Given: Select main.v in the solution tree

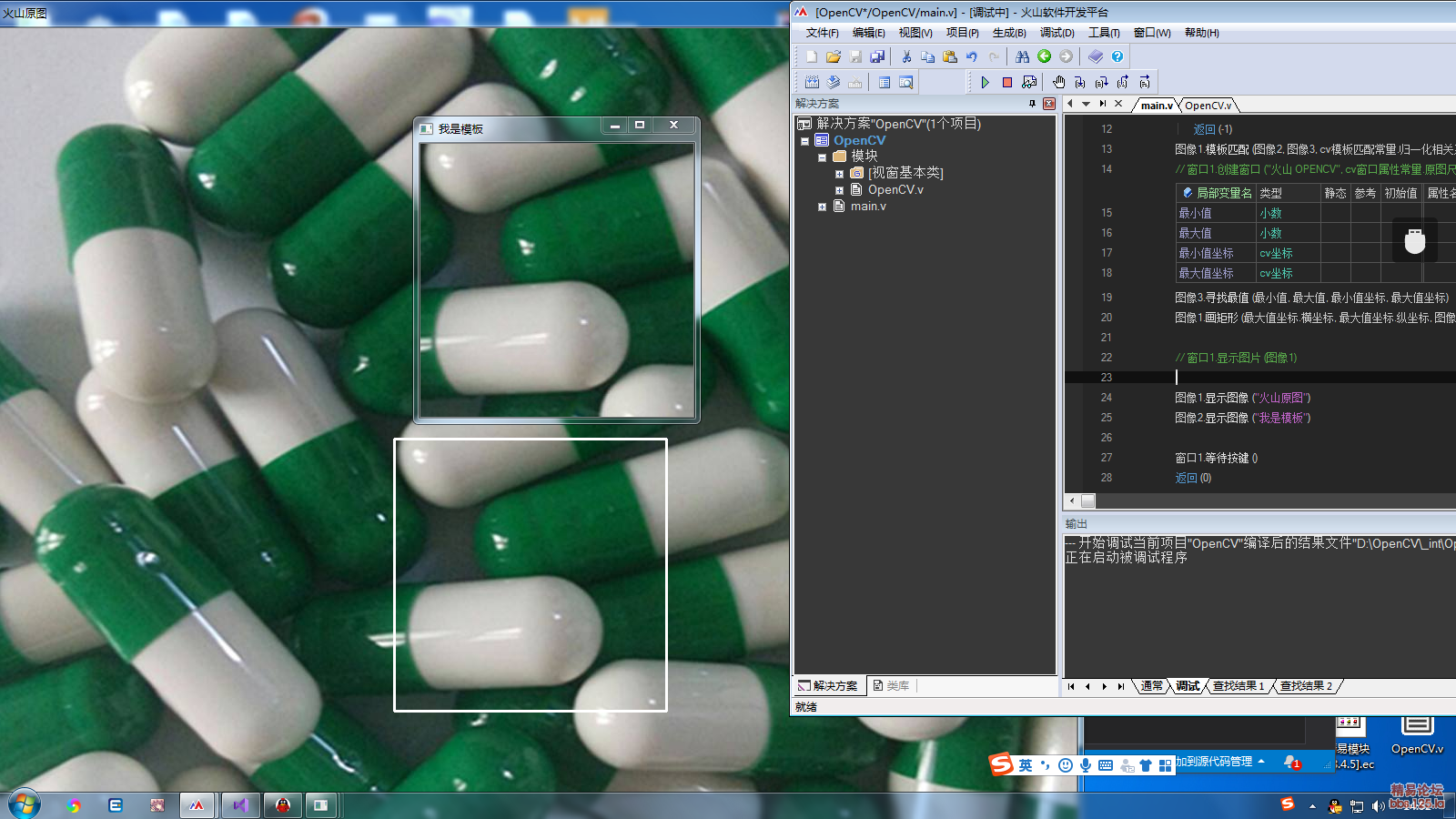Looking at the screenshot, I should [x=868, y=207].
